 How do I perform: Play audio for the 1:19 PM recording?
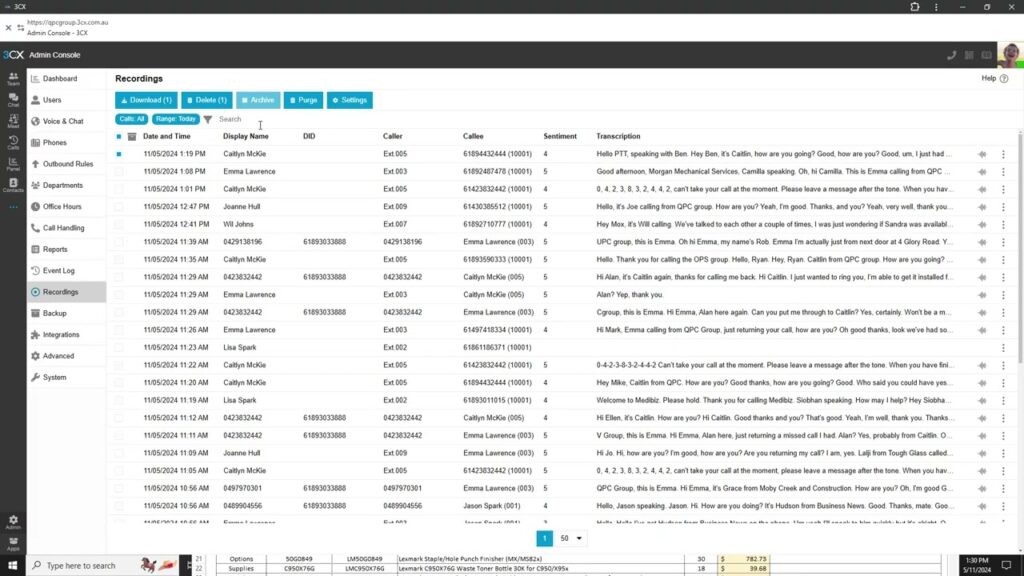tap(982, 154)
